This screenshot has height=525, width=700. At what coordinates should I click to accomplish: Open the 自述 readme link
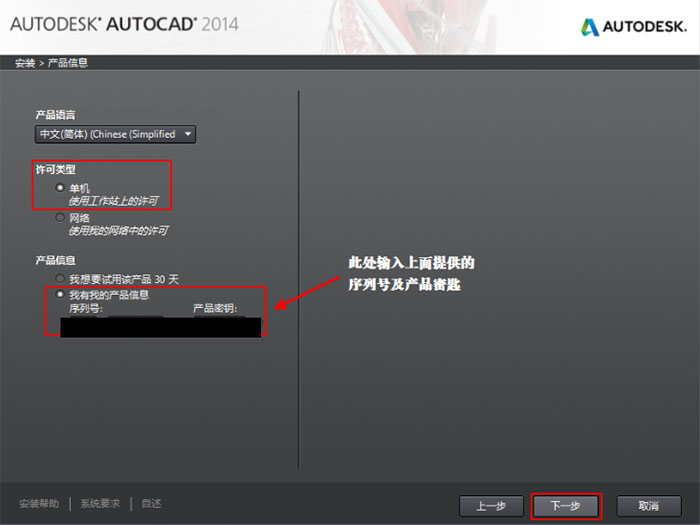click(x=151, y=504)
